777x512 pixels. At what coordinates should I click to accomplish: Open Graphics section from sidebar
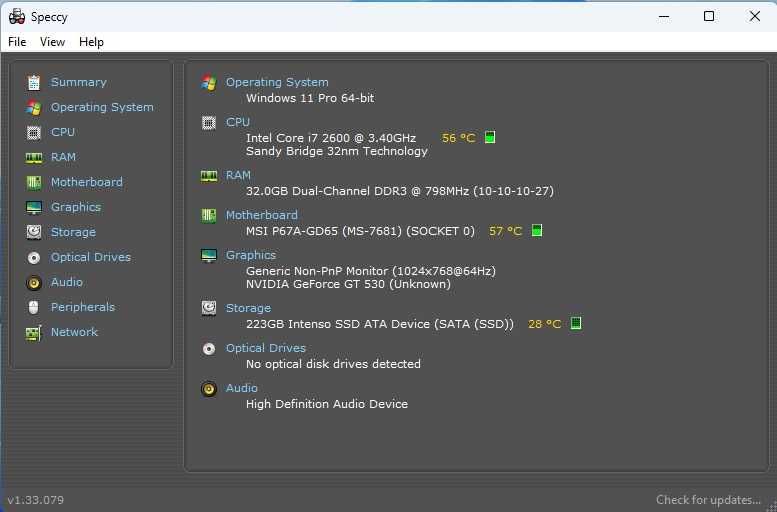76,207
